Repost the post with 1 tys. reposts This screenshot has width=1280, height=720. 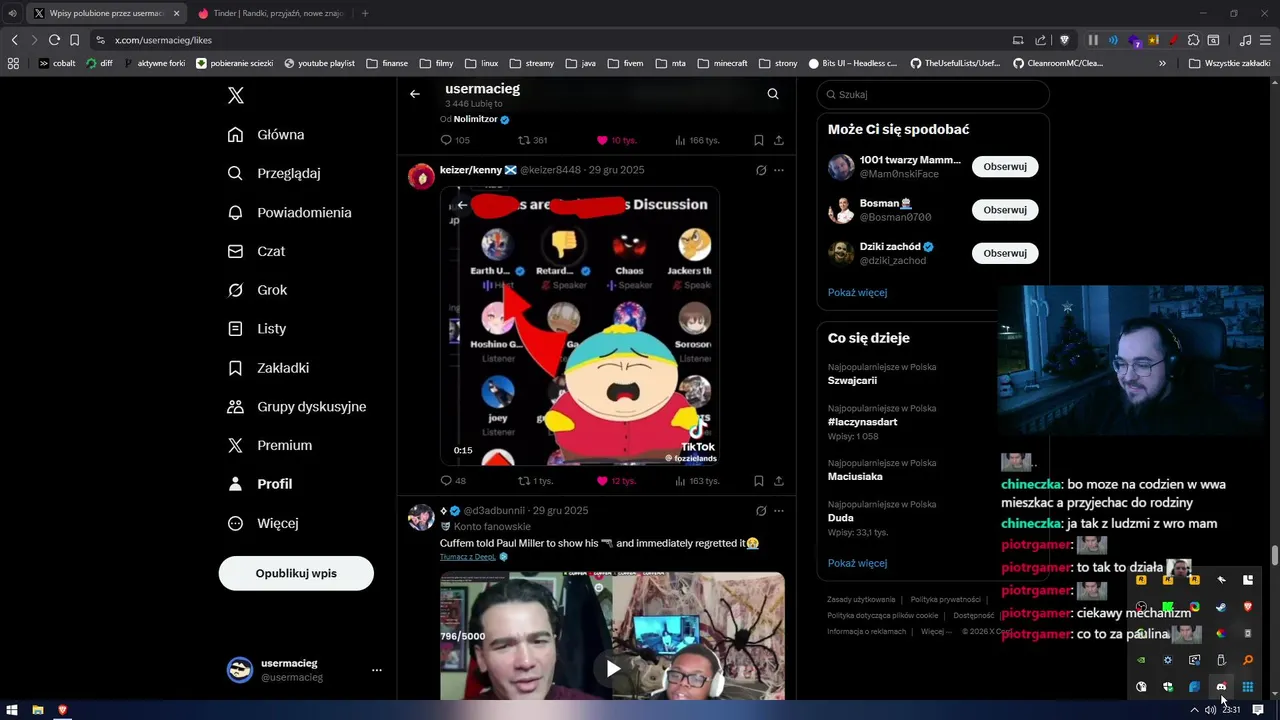tap(534, 481)
